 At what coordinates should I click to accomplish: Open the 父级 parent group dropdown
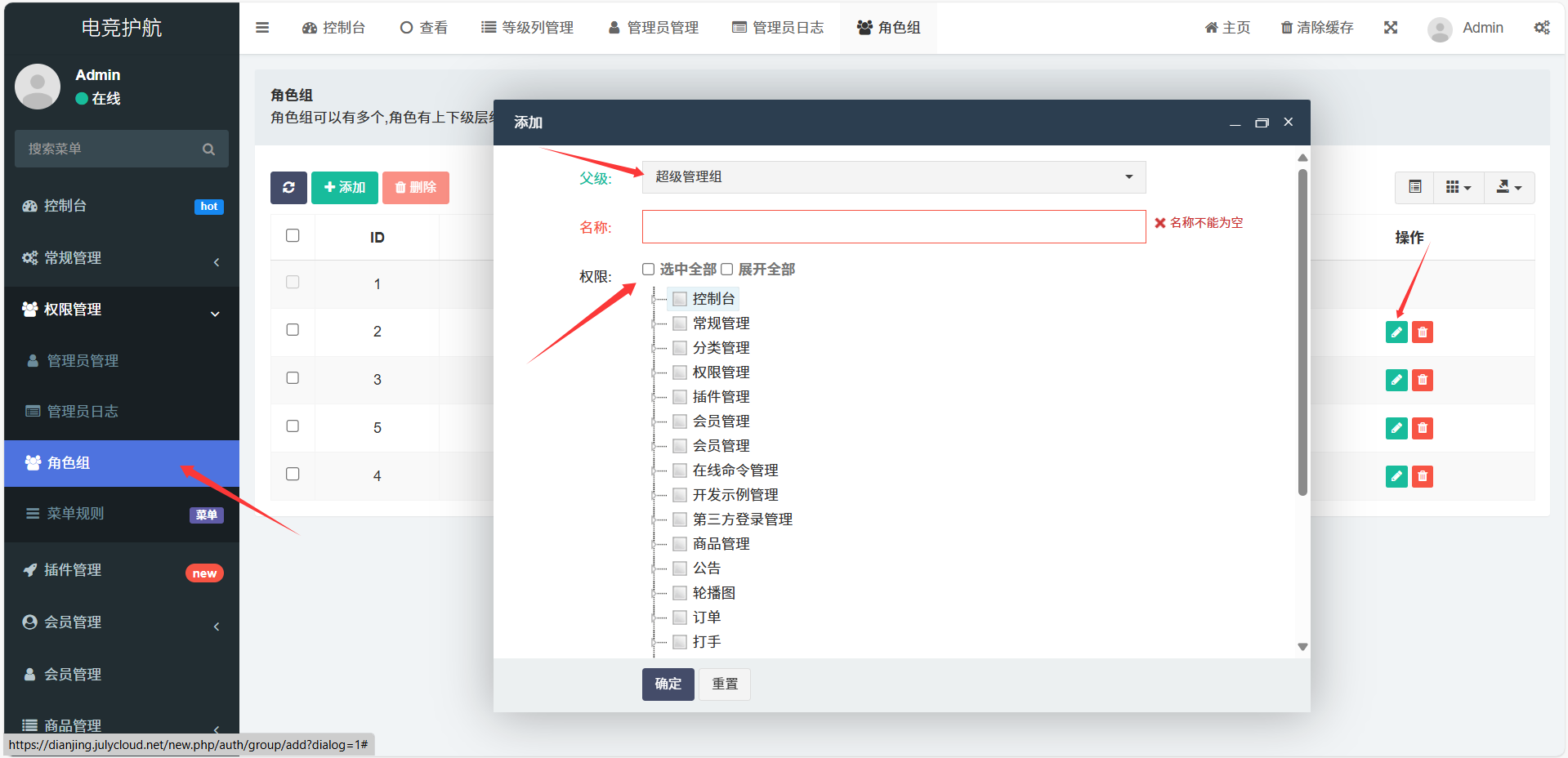[893, 177]
